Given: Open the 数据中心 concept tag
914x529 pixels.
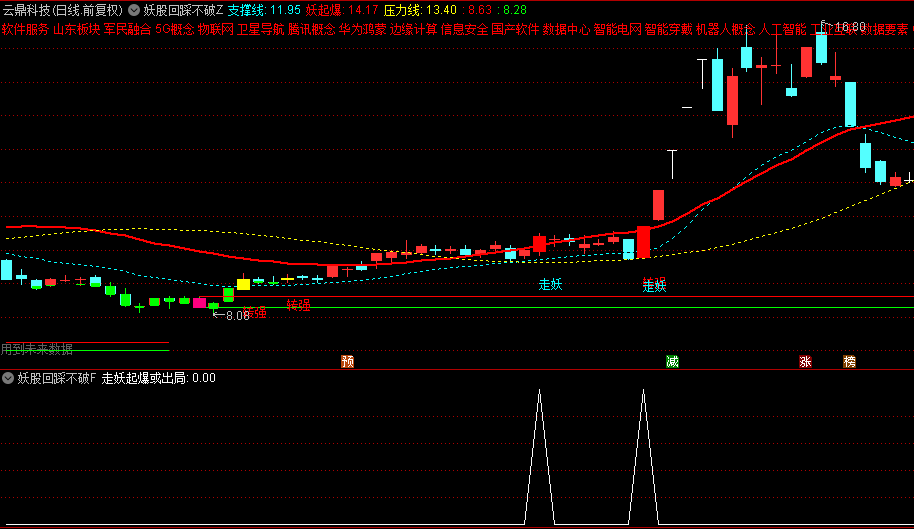Looking at the screenshot, I should (x=566, y=29).
